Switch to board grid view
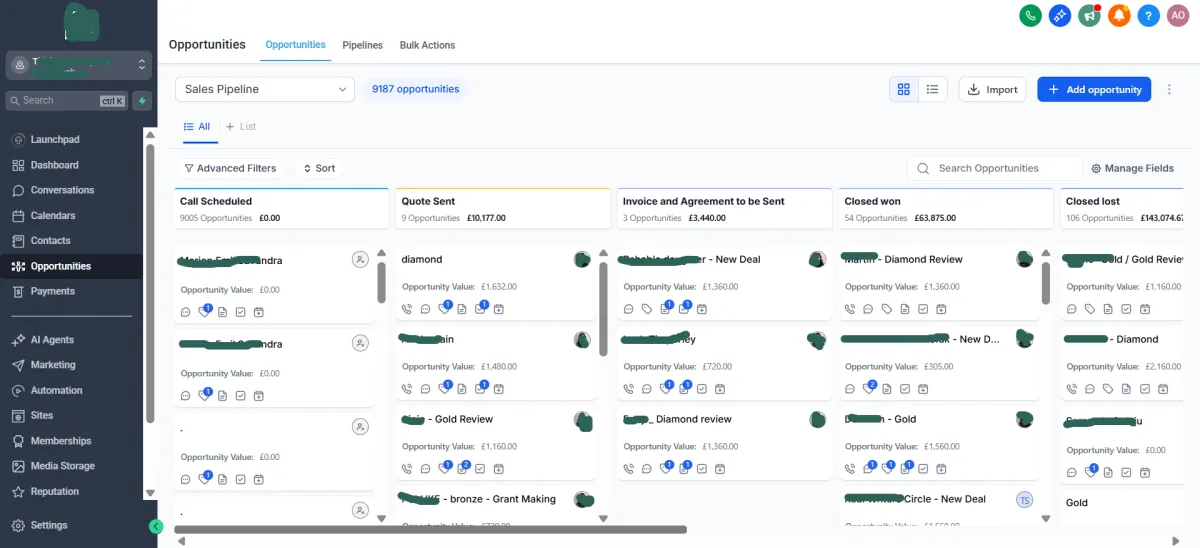Screen dimensions: 1200x548 pos(904,89)
